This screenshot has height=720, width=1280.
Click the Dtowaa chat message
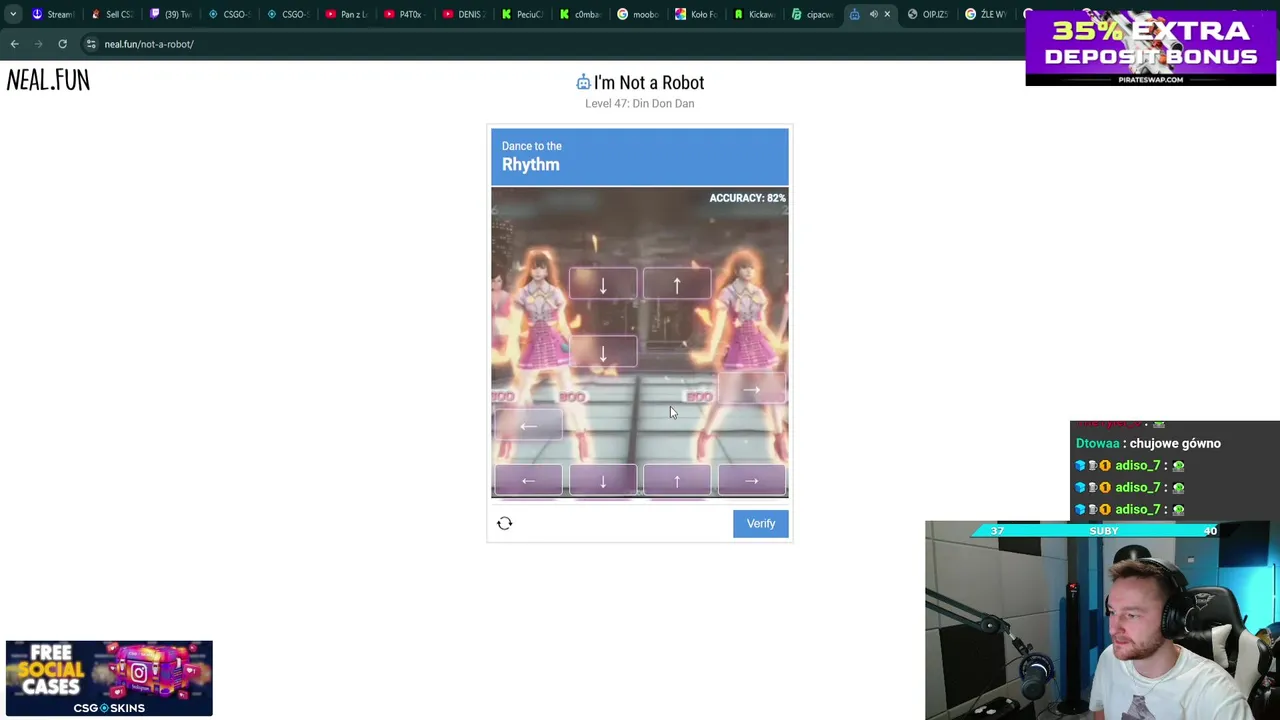click(1148, 443)
